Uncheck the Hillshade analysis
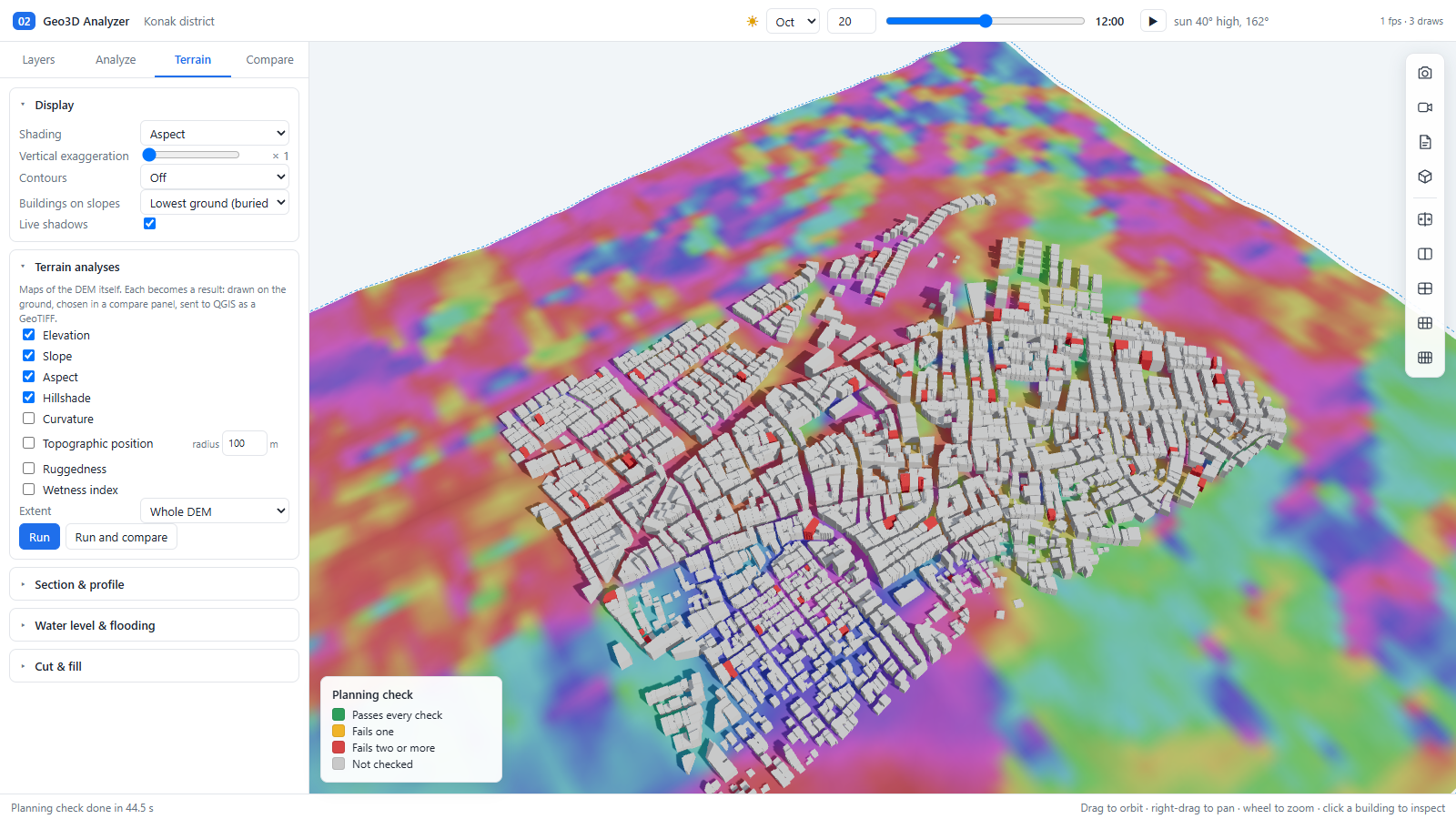 click(29, 398)
